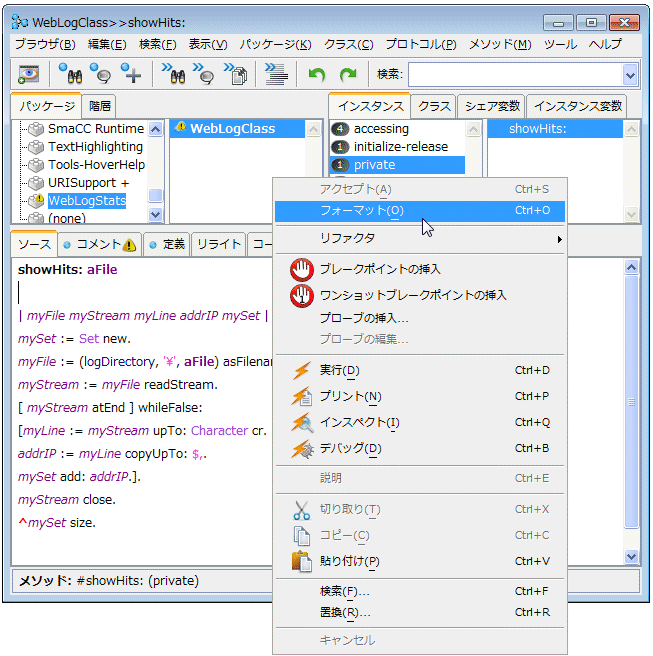Click the green undo arrow in toolbar
This screenshot has width=653, height=656.
pyautogui.click(x=317, y=74)
